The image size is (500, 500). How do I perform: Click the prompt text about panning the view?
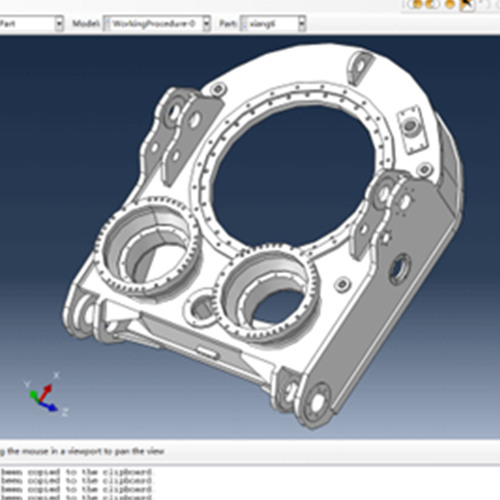82,451
